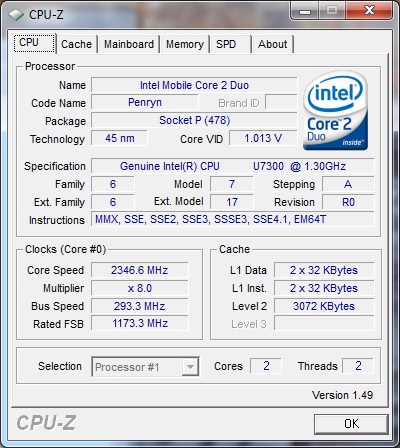Screen dimensions: 400x448
Task: Open the Memory tab
Action: [x=185, y=44]
